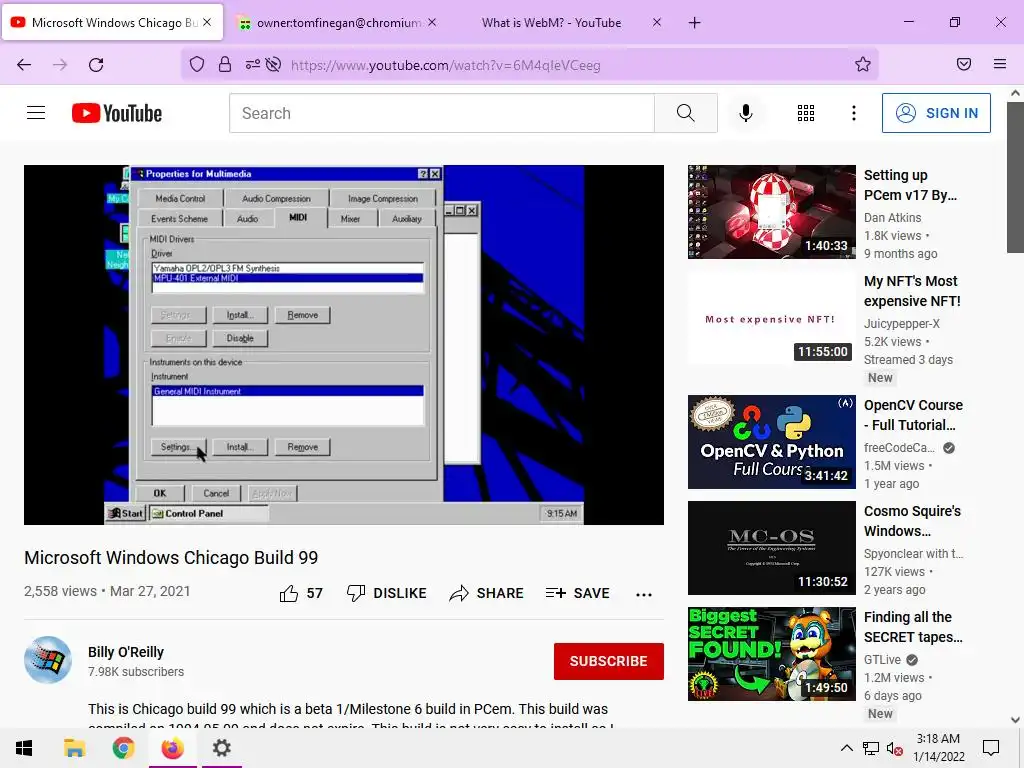This screenshot has height=768, width=1024.
Task: Save page to Pocket
Action: [964, 64]
